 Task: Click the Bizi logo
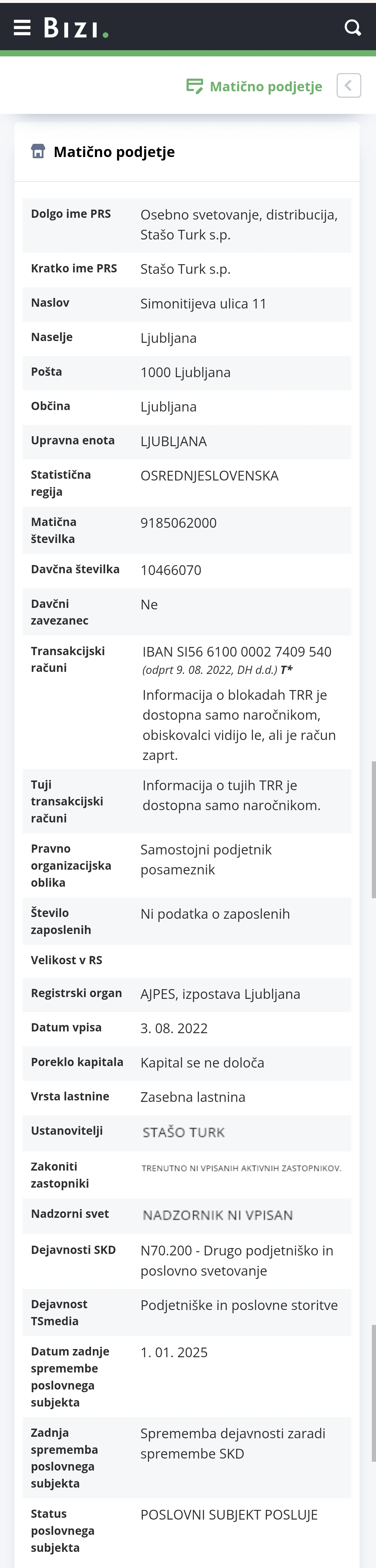point(75,28)
